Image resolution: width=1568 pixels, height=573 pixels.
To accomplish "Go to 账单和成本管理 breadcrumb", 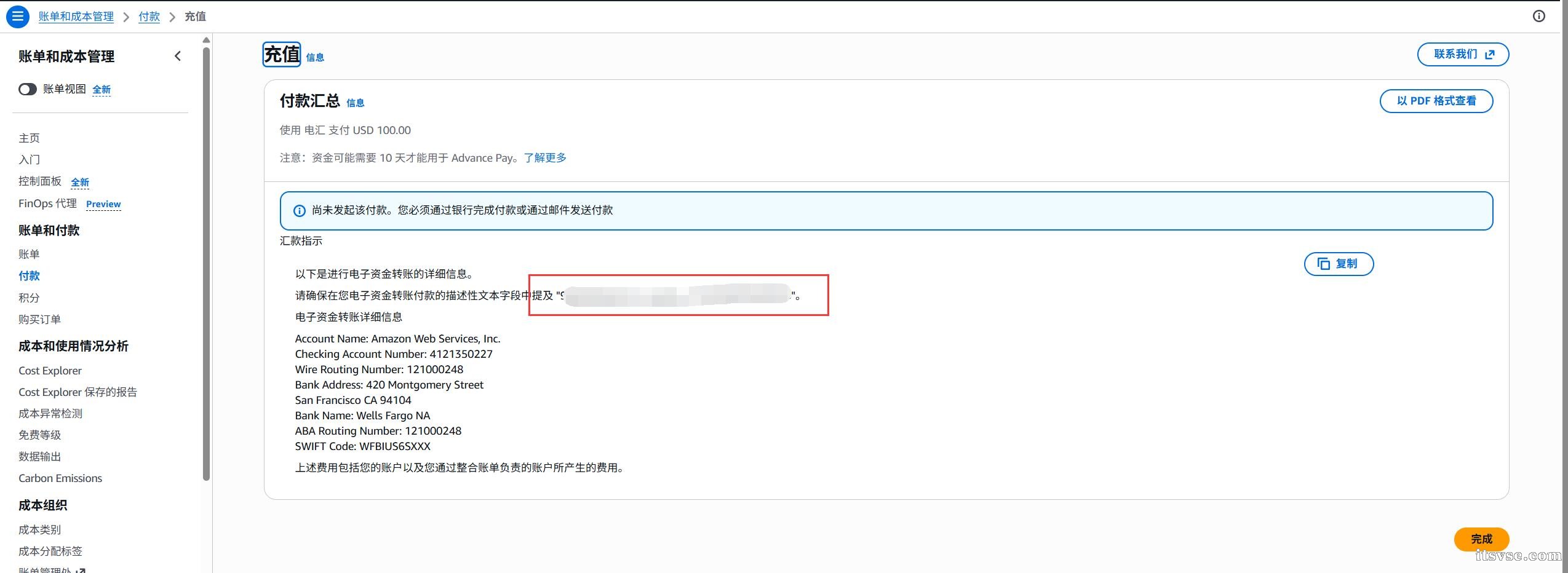I will (x=76, y=17).
